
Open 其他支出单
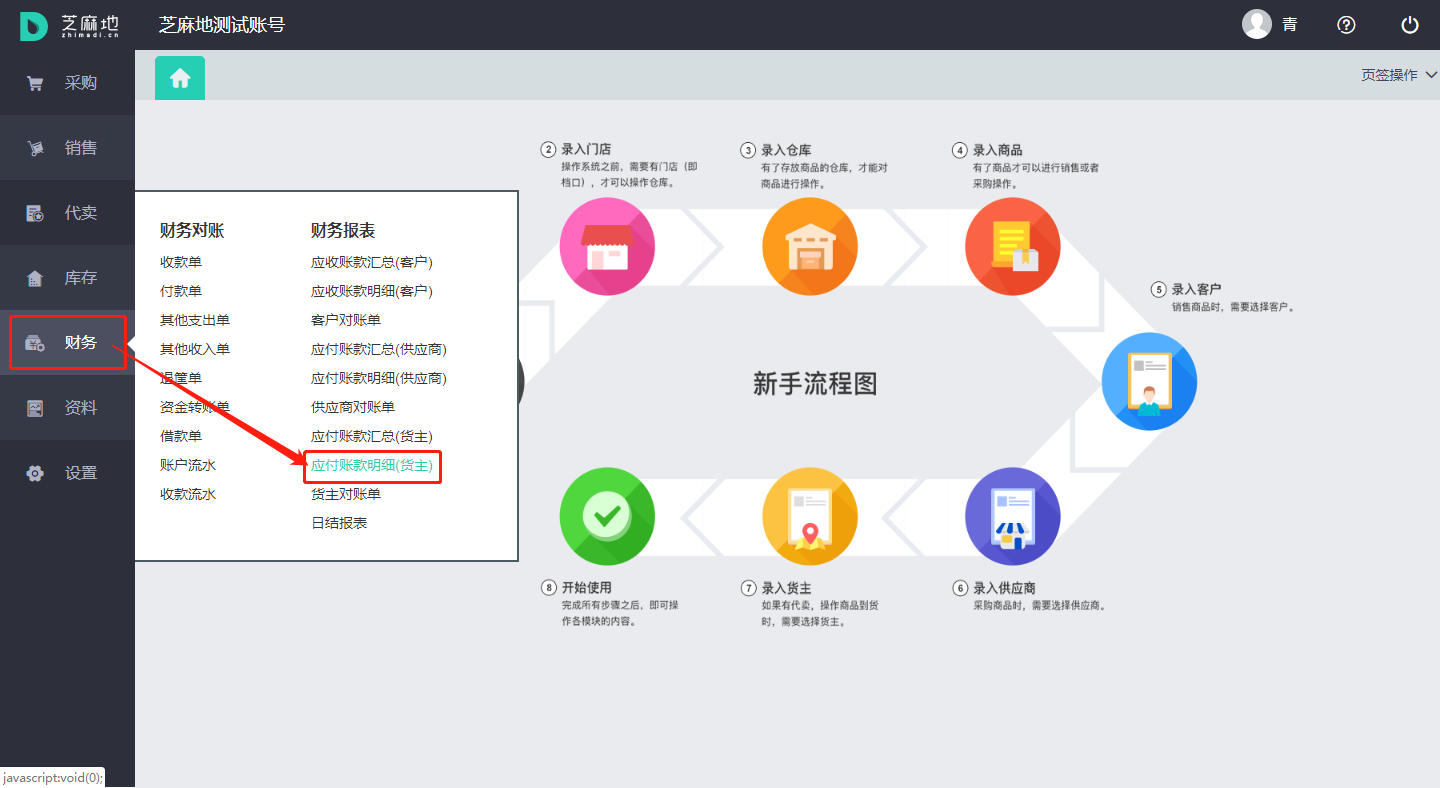195,320
